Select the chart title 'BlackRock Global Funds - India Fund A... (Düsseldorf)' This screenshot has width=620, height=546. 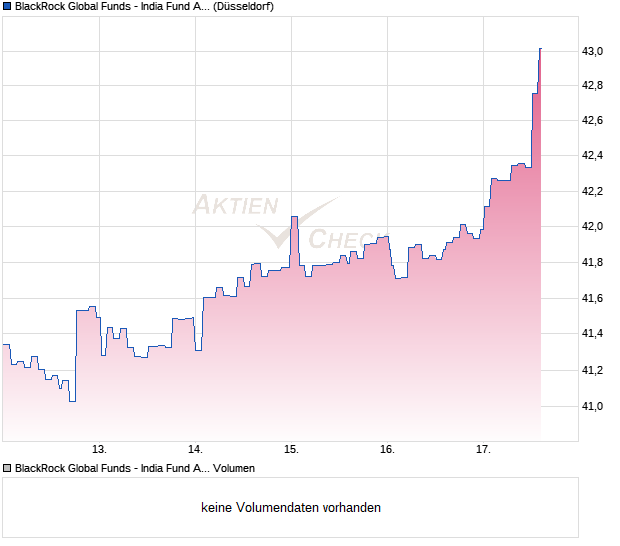click(144, 6)
